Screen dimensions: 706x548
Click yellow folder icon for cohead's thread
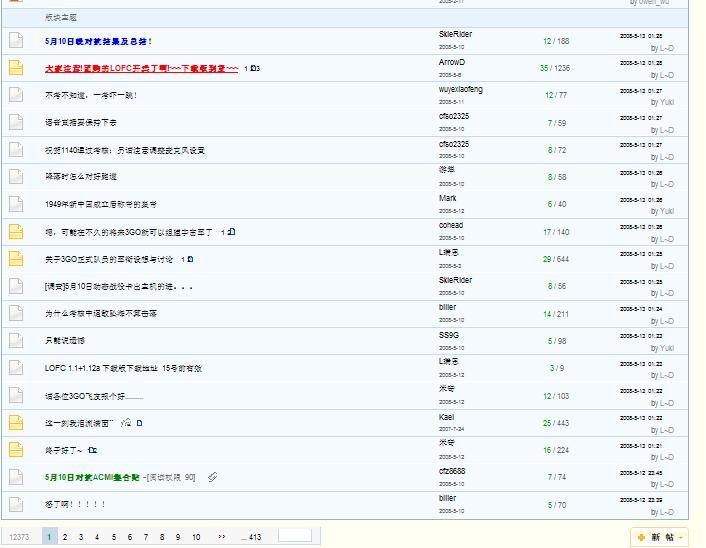(15, 232)
